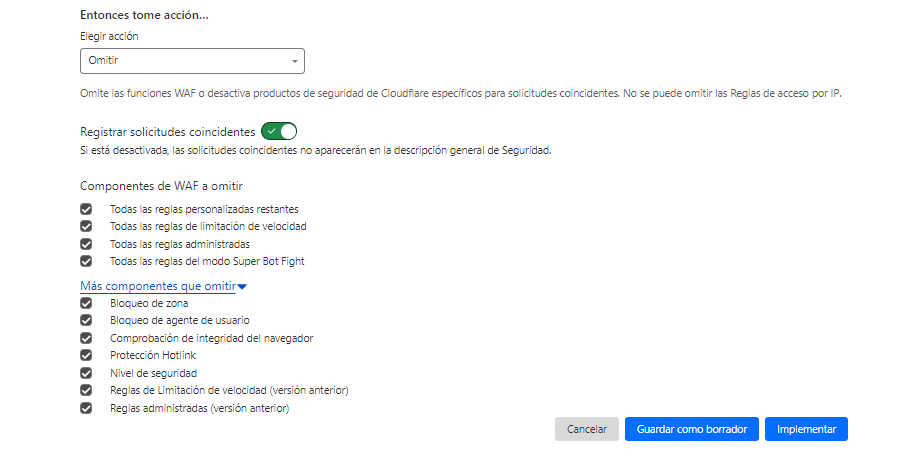The width and height of the screenshot is (901, 458).
Task: Uncheck Bloqueo de agente de usuario
Action: 86,320
